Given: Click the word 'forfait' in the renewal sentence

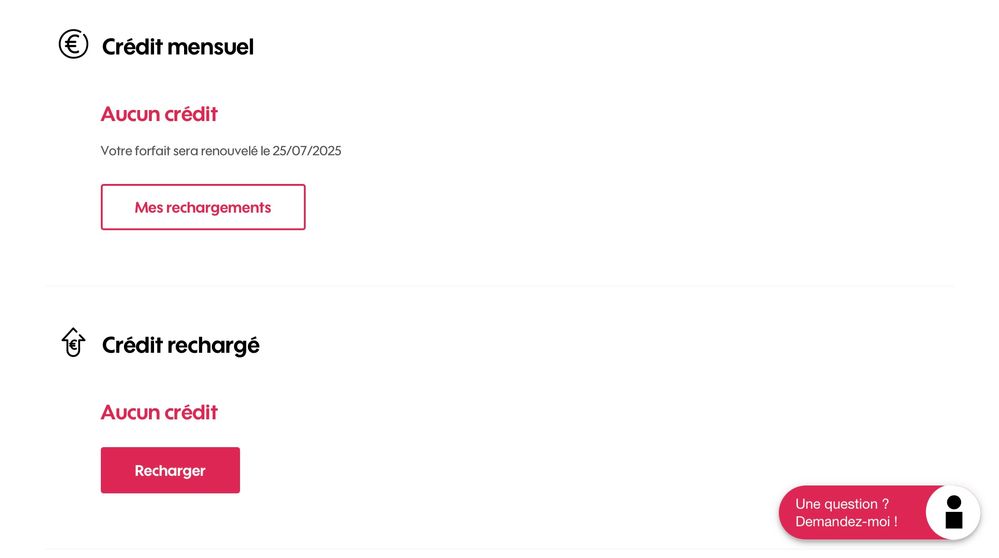Looking at the screenshot, I should [x=152, y=151].
